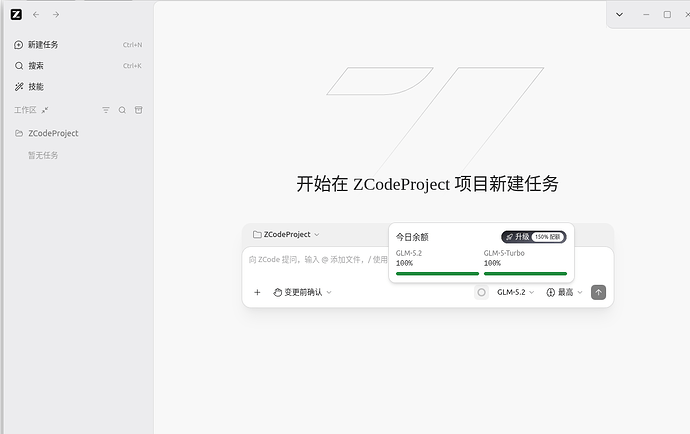Open the 变更前确认 permission dropdown
Screen dimensions: 690x434
click(302, 292)
